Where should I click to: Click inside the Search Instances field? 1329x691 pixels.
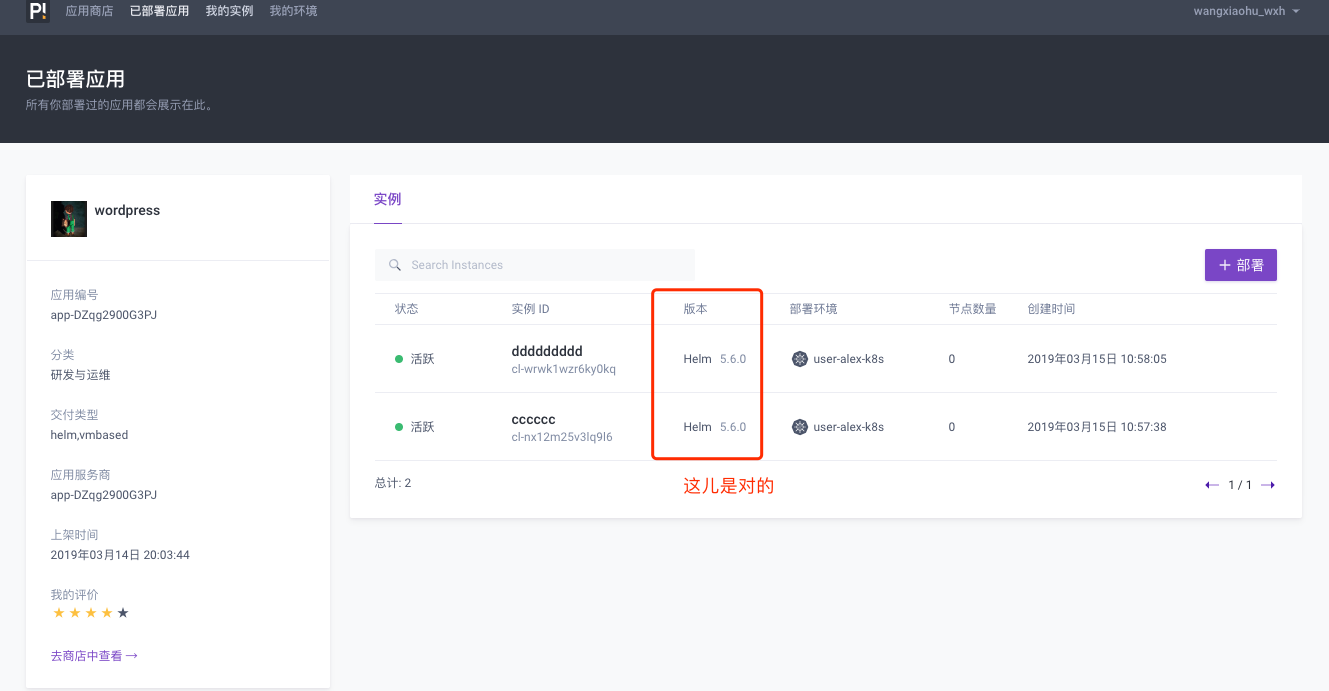535,264
